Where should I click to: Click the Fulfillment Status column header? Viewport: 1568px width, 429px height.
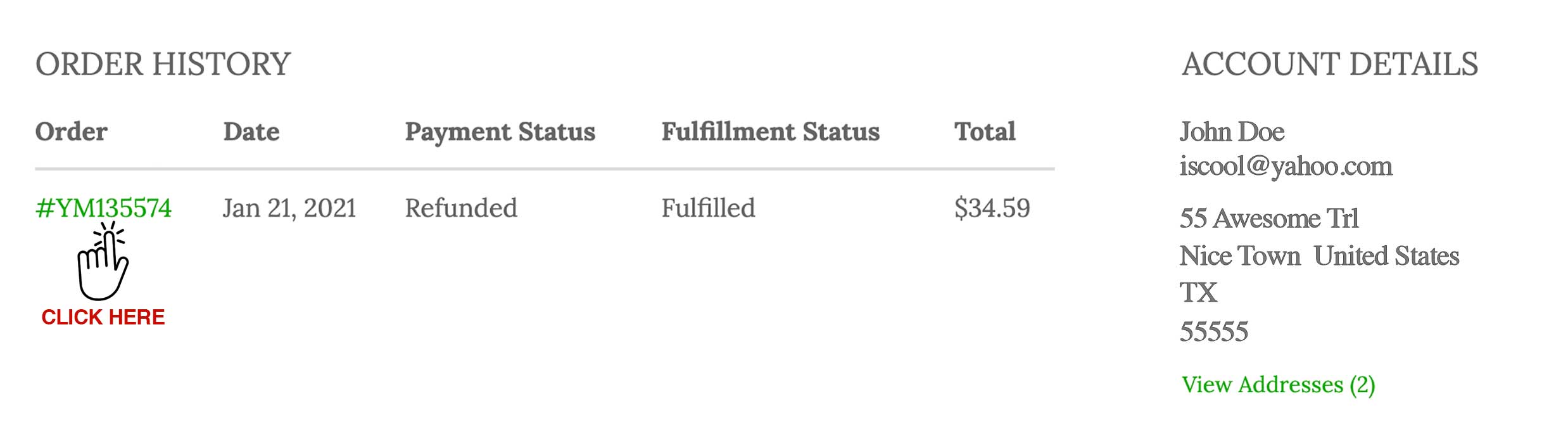[770, 132]
